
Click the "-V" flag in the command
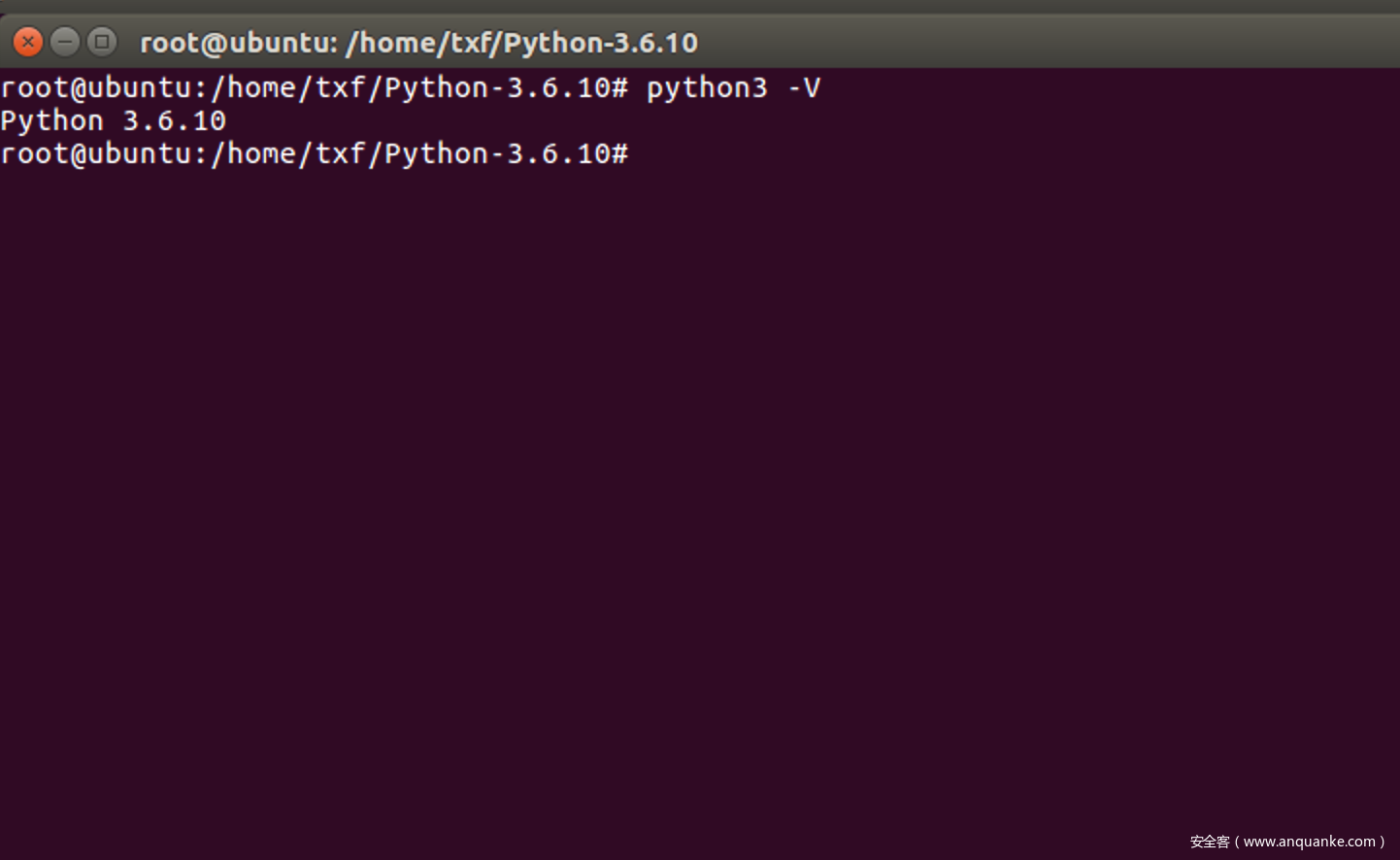[x=804, y=88]
